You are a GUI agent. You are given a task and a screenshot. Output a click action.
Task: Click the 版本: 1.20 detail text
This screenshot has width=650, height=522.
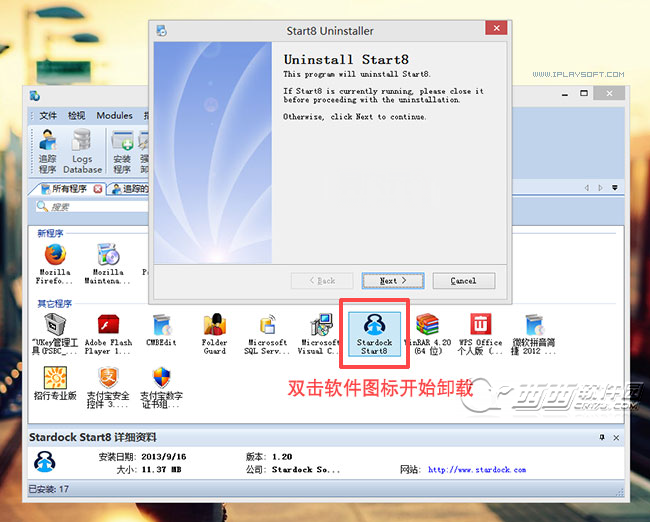click(269, 457)
